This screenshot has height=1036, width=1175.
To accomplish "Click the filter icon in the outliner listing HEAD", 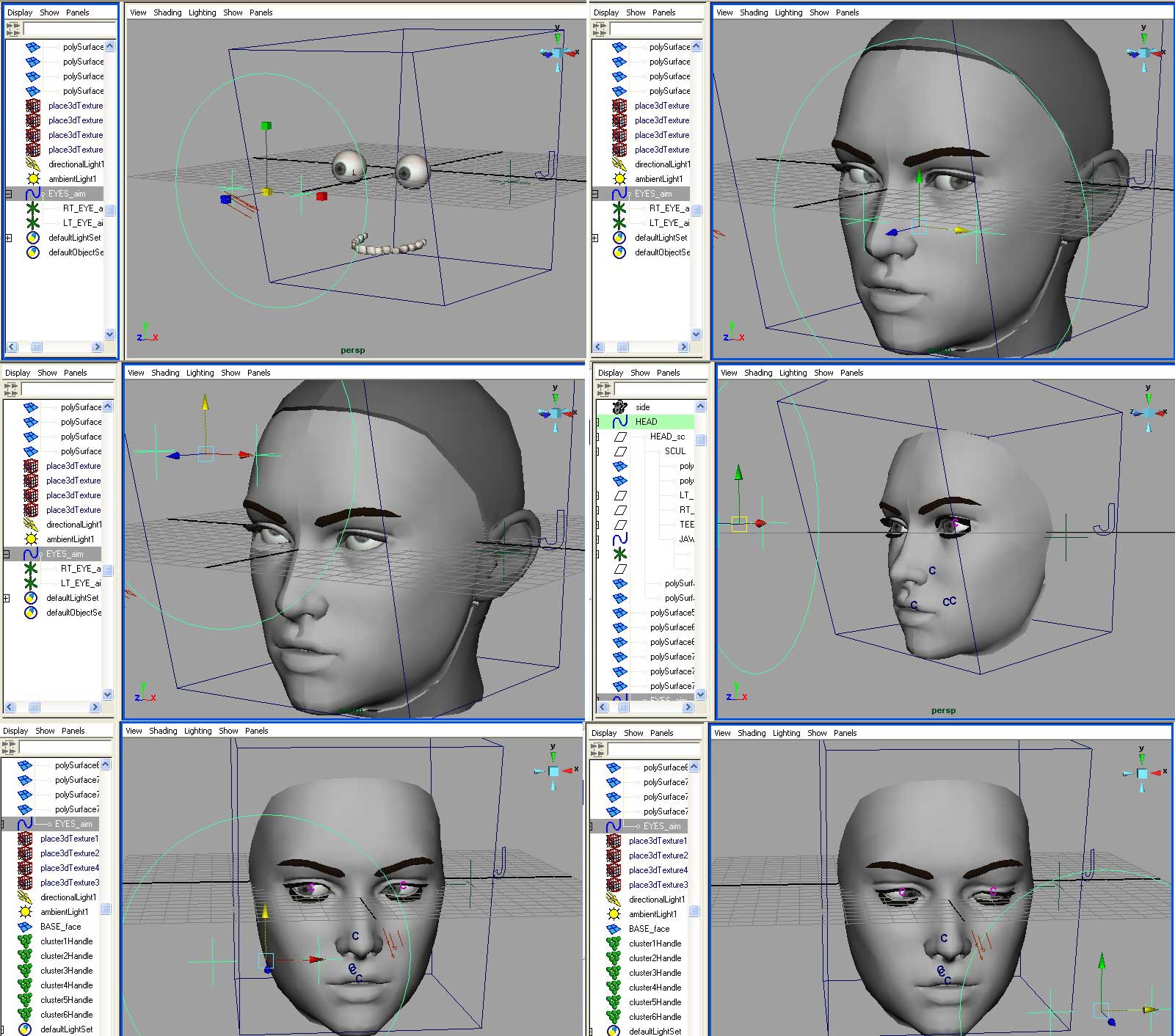I will tap(603, 389).
